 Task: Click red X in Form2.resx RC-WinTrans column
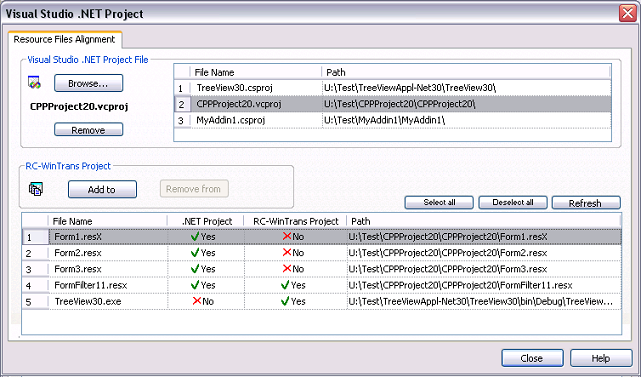[x=287, y=253]
